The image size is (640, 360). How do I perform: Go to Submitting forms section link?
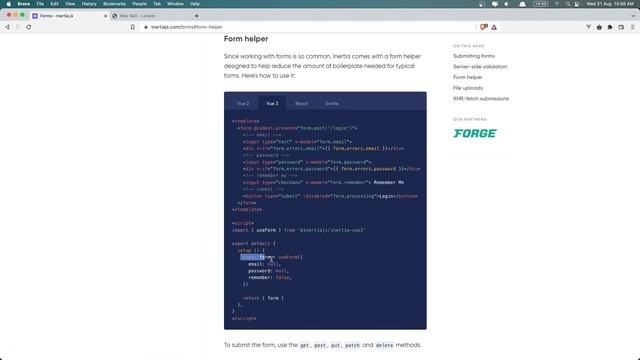click(x=474, y=56)
